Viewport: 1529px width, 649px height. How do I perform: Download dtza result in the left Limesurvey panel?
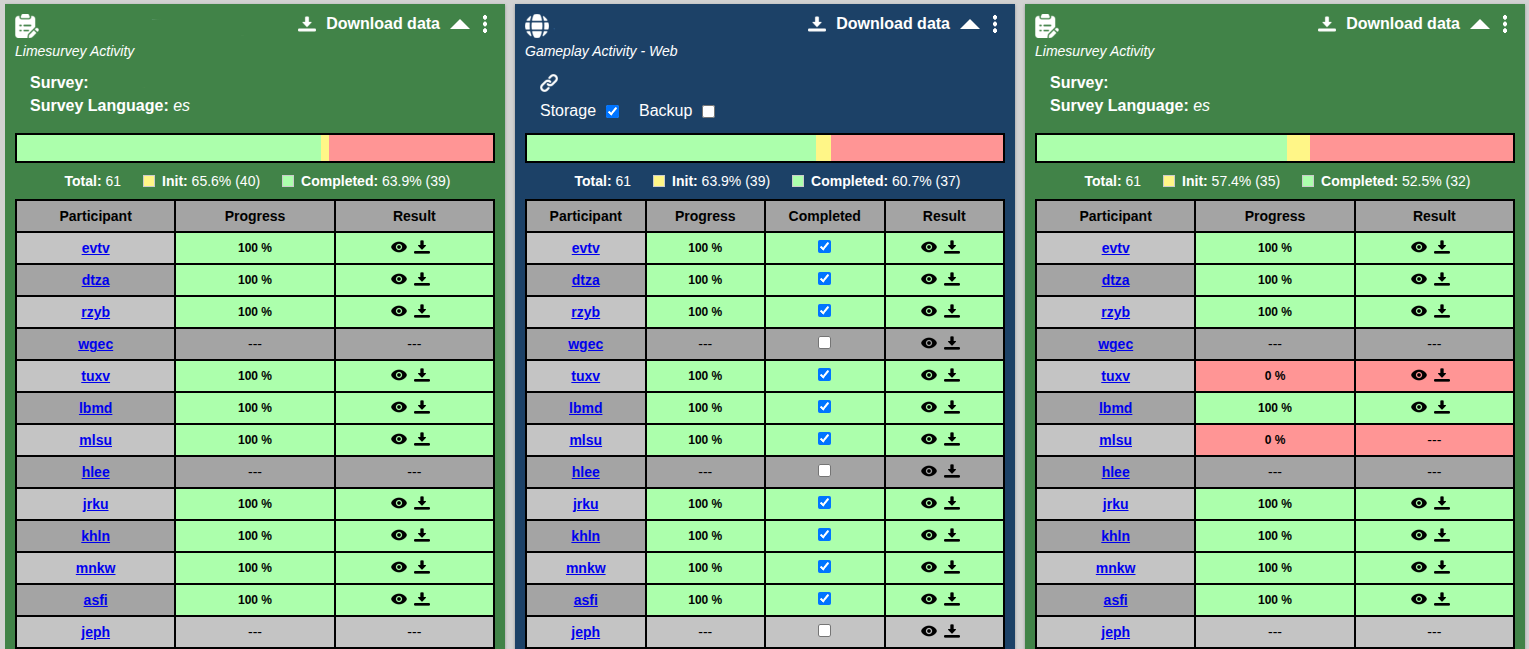coord(422,279)
